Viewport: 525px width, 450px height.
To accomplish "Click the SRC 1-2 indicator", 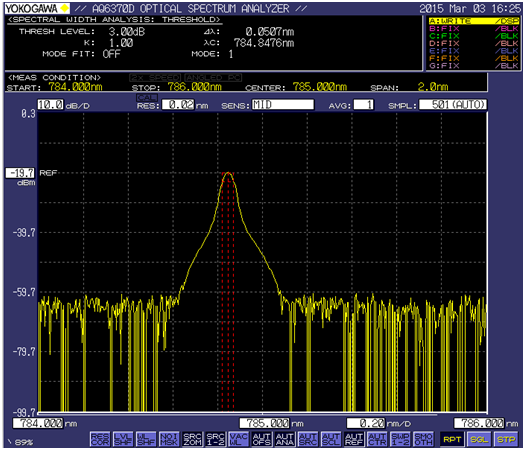I will pyautogui.click(x=215, y=439).
